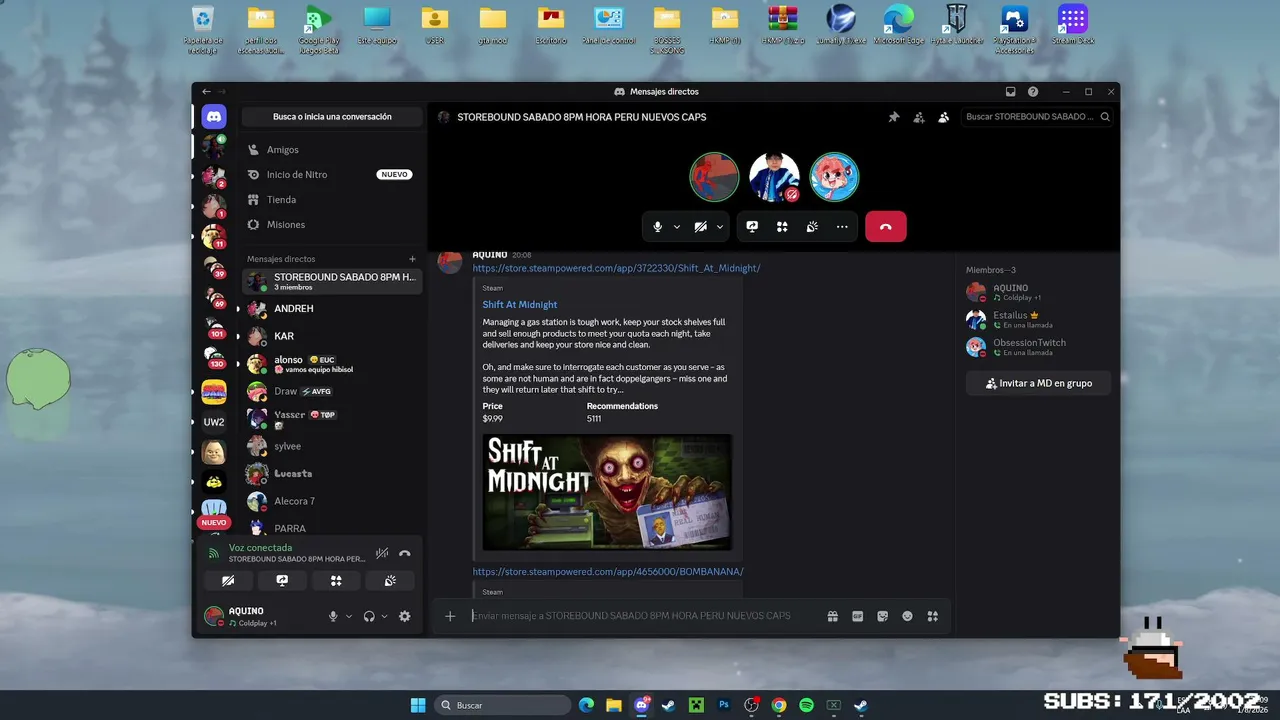Disconnect via voice panel phone icon
This screenshot has width=1280, height=720.
tap(405, 553)
